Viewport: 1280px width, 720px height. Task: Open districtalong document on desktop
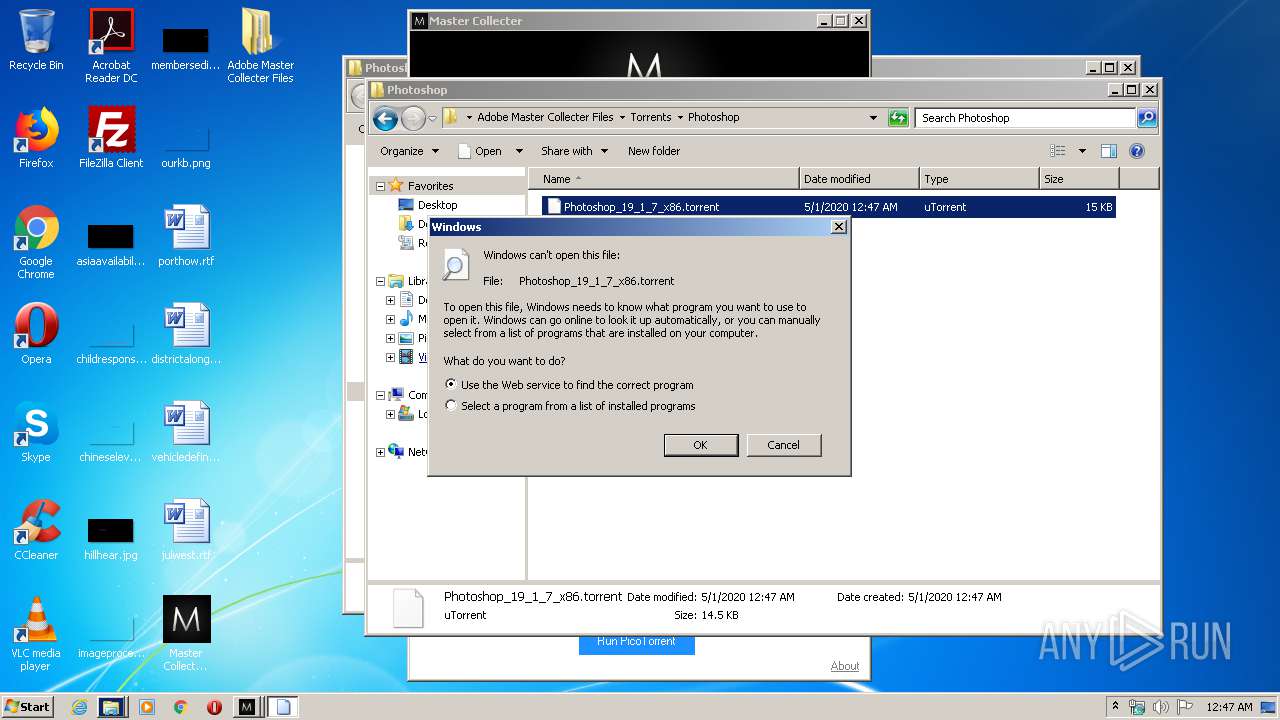(x=186, y=334)
